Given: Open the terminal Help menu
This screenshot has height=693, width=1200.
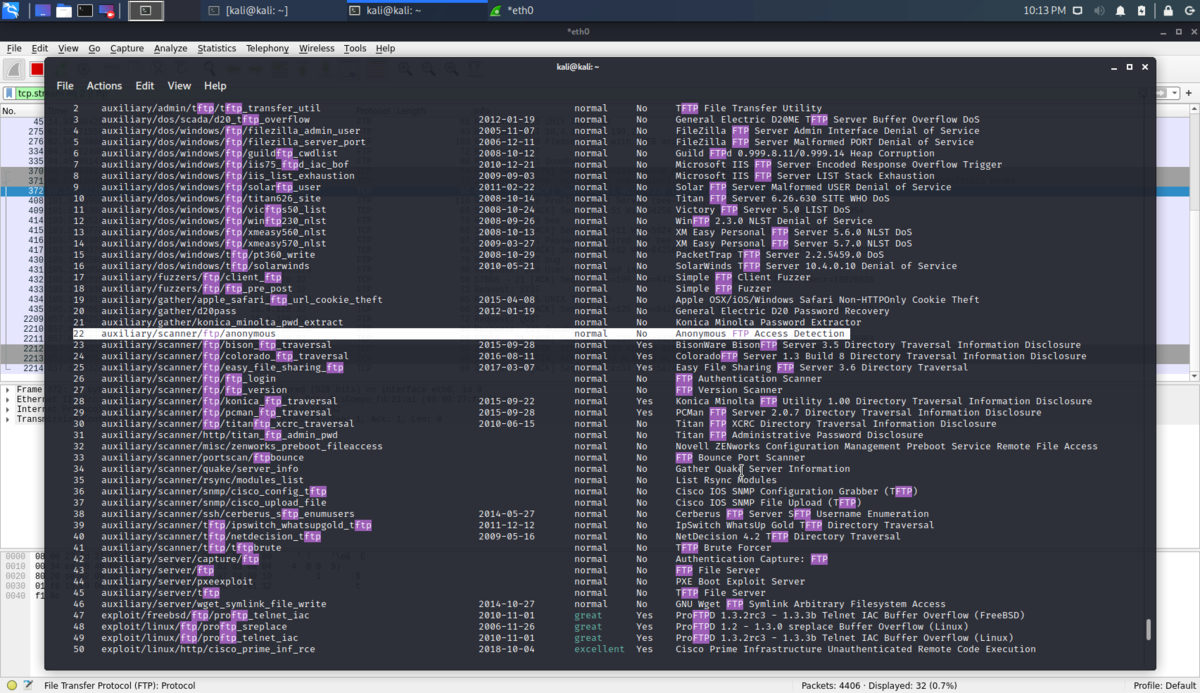Looking at the screenshot, I should pyautogui.click(x=215, y=86).
